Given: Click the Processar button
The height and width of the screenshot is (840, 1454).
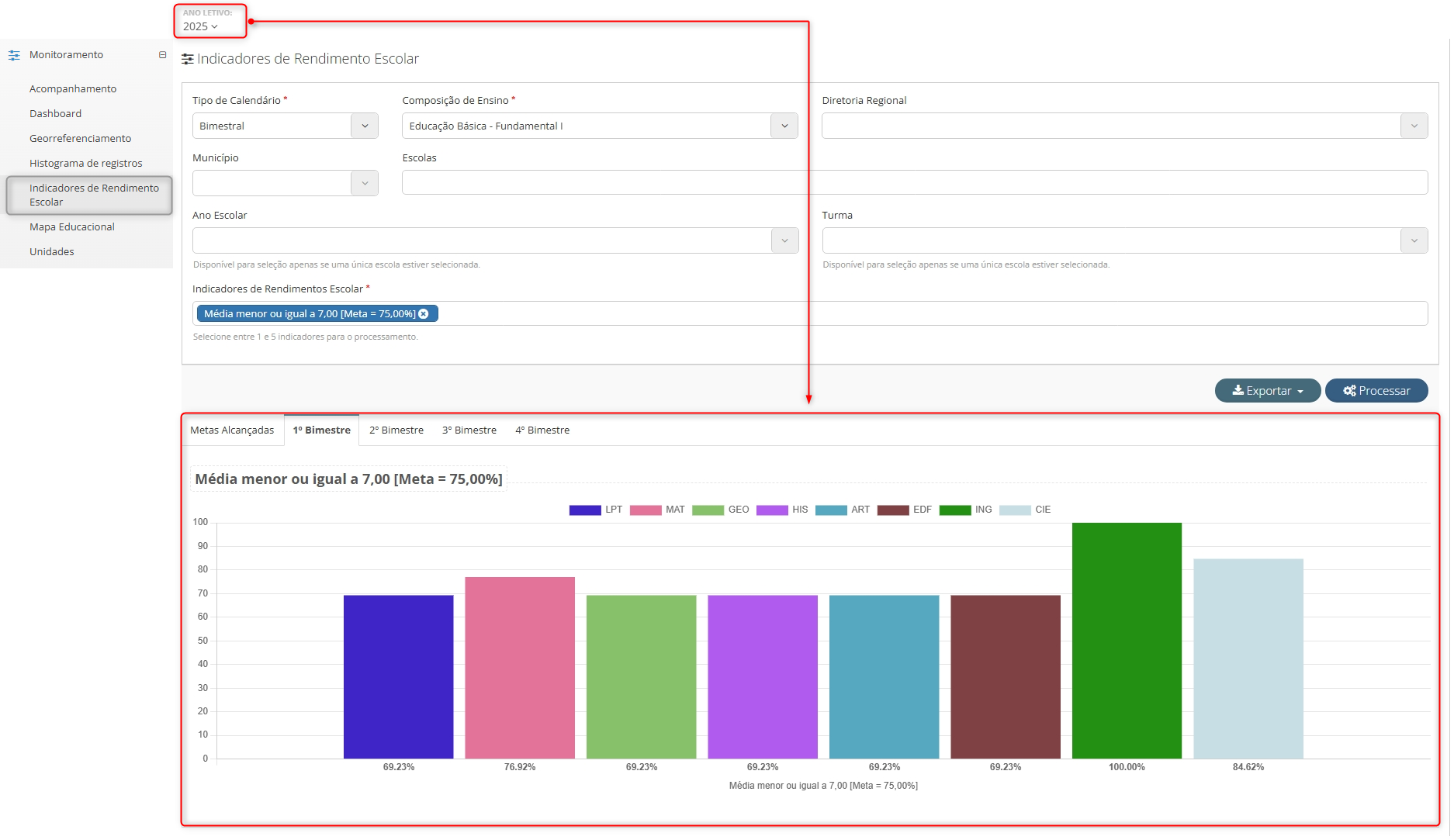Looking at the screenshot, I should 1376,391.
